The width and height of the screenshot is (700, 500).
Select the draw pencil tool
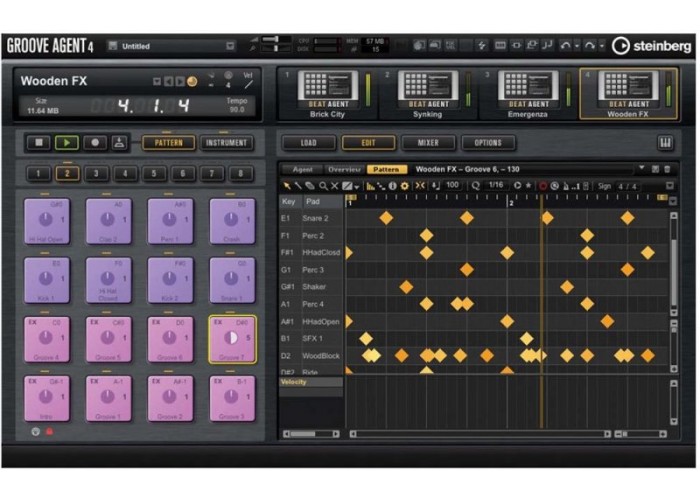pos(298,186)
